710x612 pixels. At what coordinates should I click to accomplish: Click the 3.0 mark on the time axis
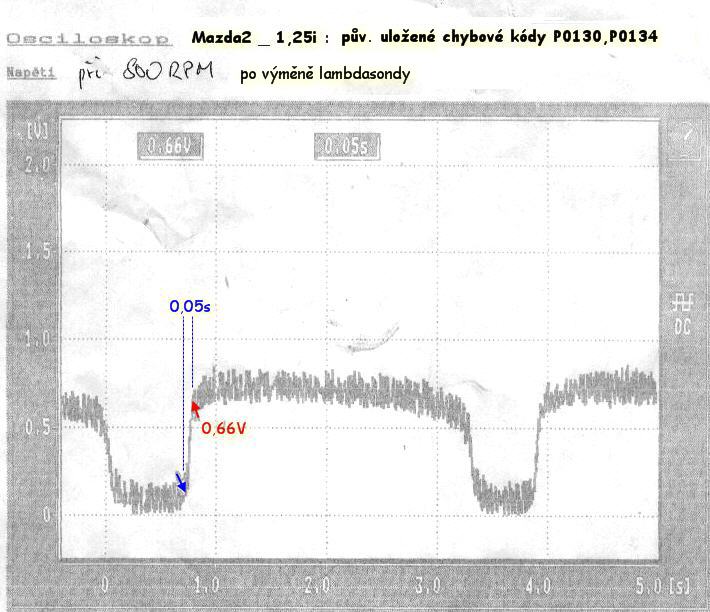(429, 583)
